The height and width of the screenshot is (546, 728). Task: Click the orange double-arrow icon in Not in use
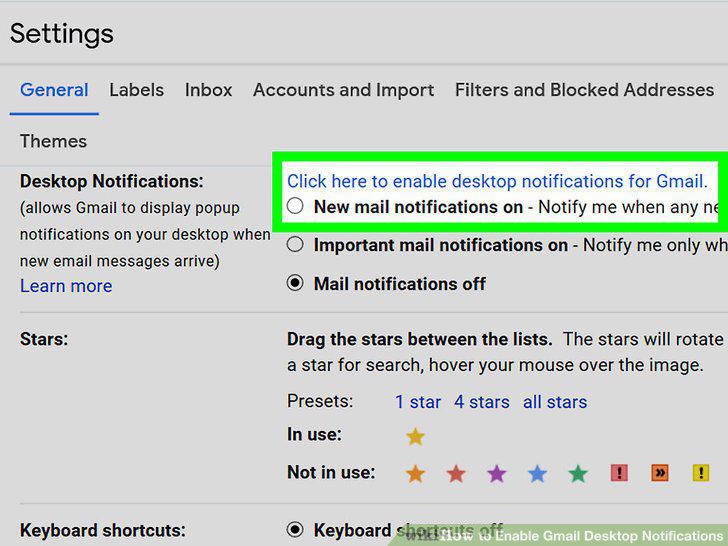[660, 473]
